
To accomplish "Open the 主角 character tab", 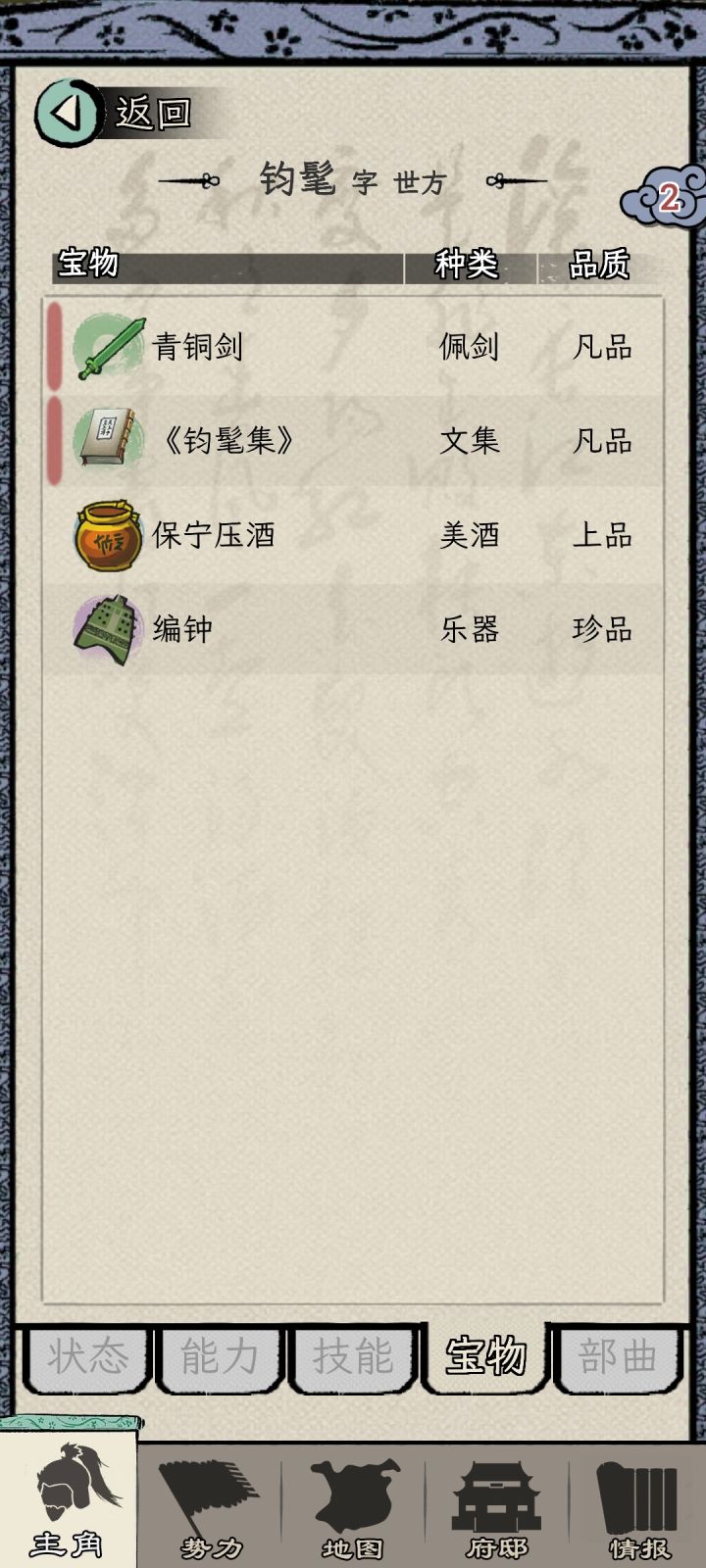I will 67,1499.
